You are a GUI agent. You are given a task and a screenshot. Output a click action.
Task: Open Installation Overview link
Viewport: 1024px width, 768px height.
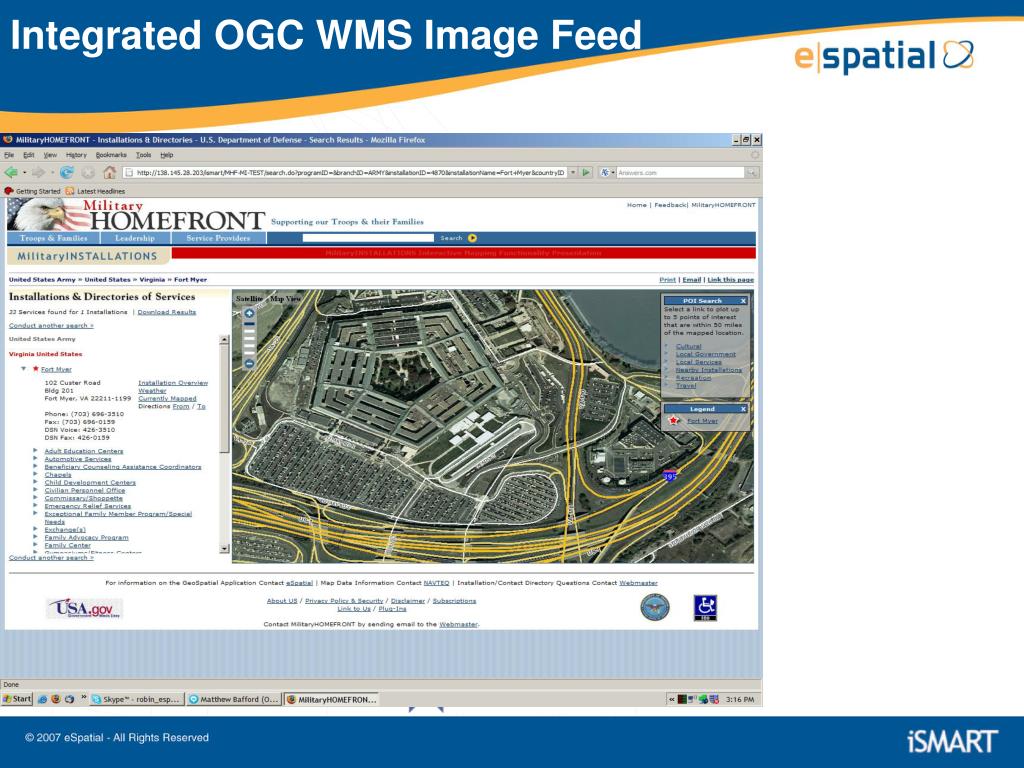[173, 383]
